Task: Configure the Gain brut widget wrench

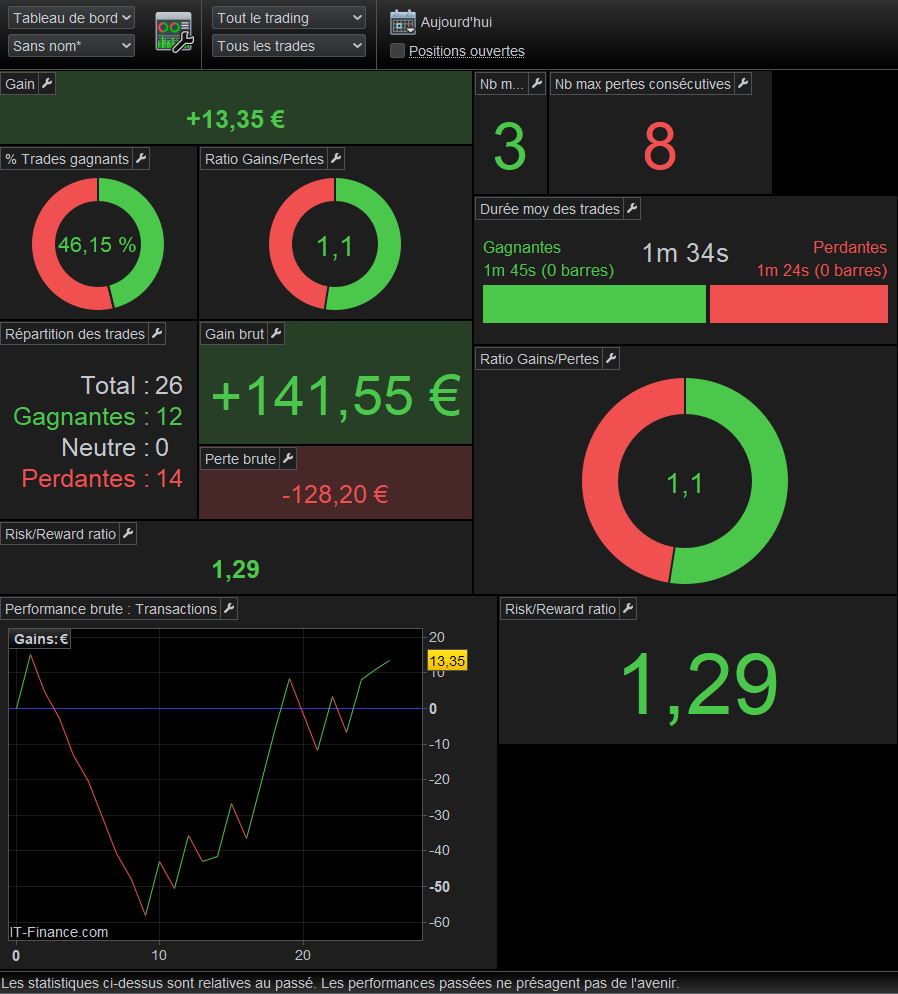Action: pos(276,333)
